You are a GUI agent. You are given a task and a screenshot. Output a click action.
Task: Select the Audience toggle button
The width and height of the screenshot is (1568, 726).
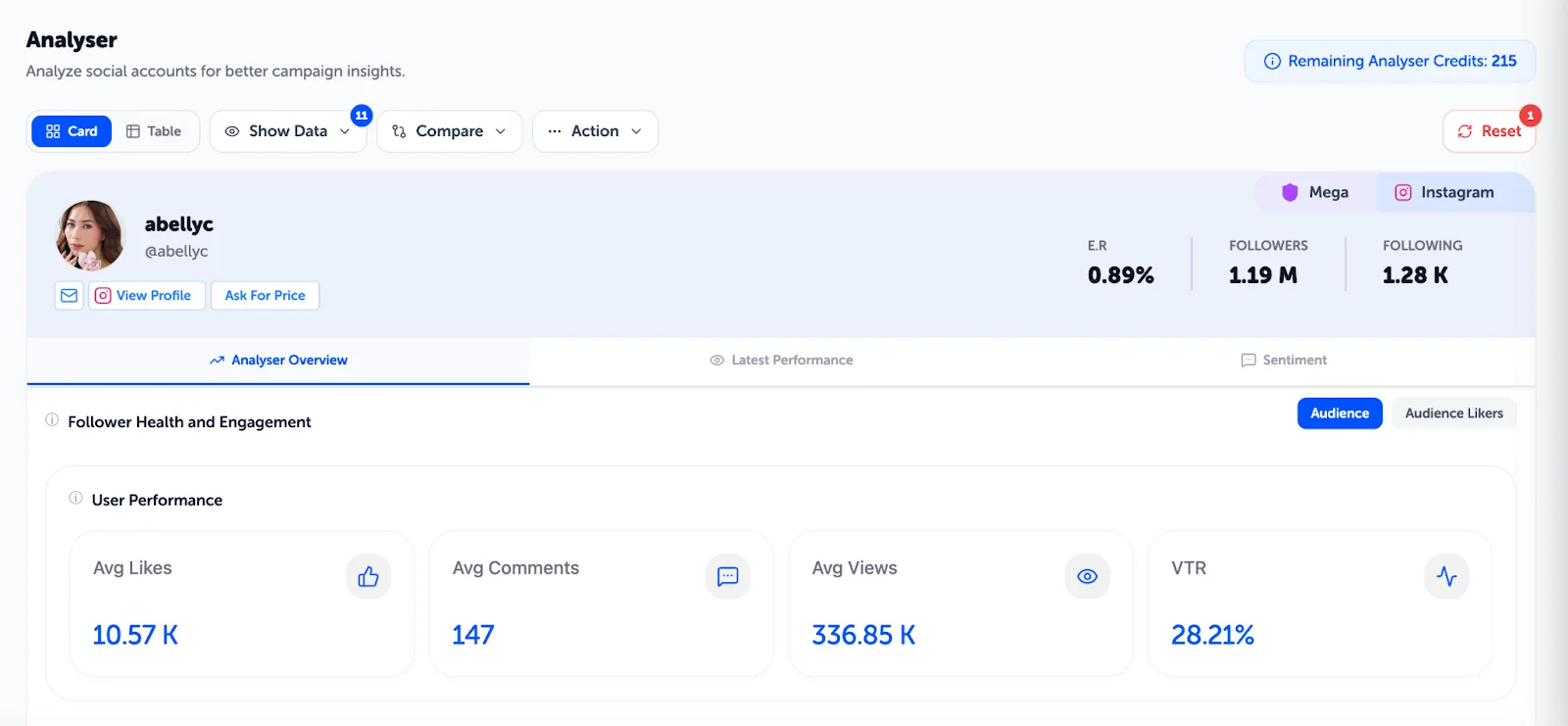[x=1340, y=413]
